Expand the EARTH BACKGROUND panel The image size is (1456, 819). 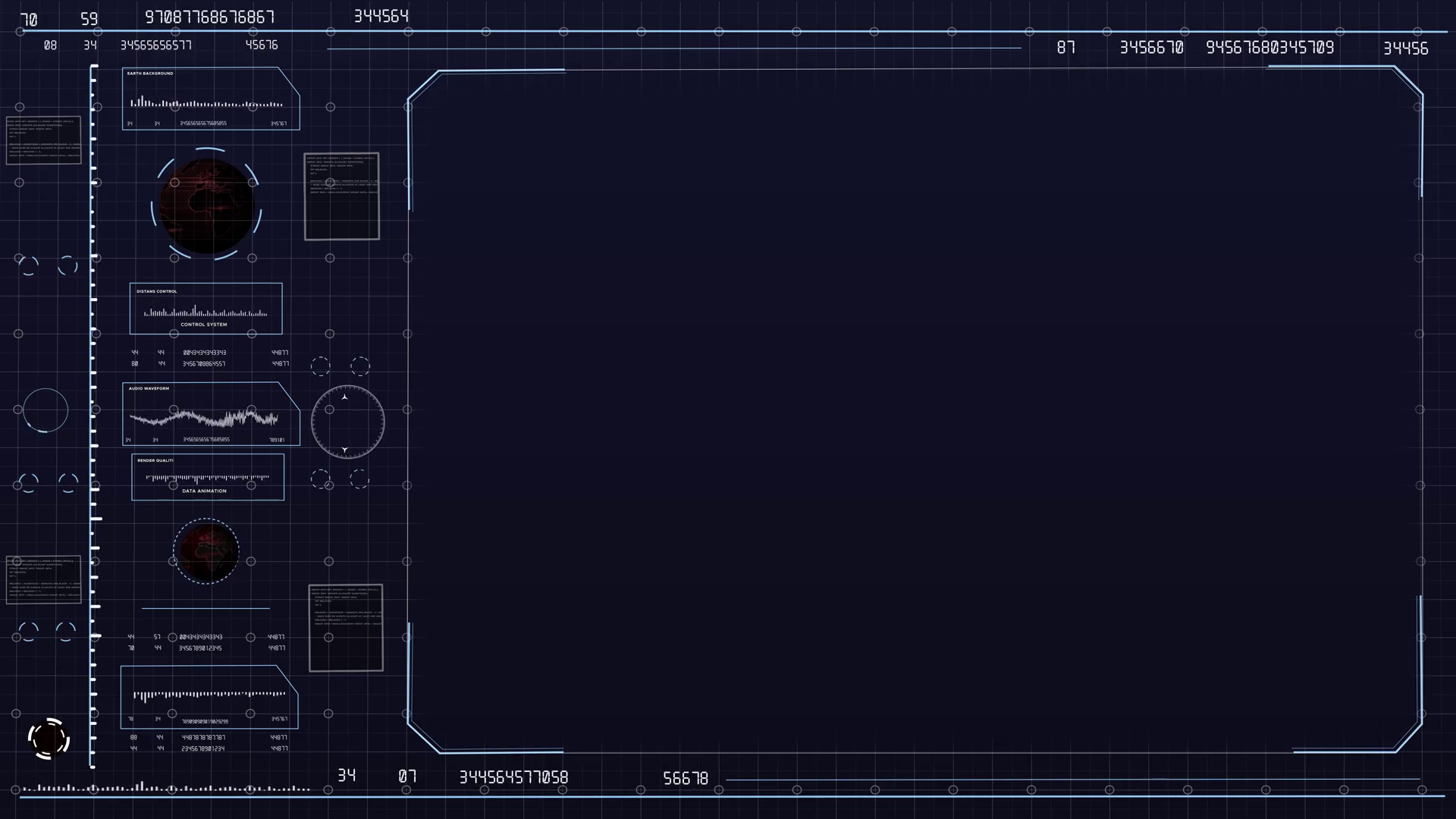click(210, 99)
